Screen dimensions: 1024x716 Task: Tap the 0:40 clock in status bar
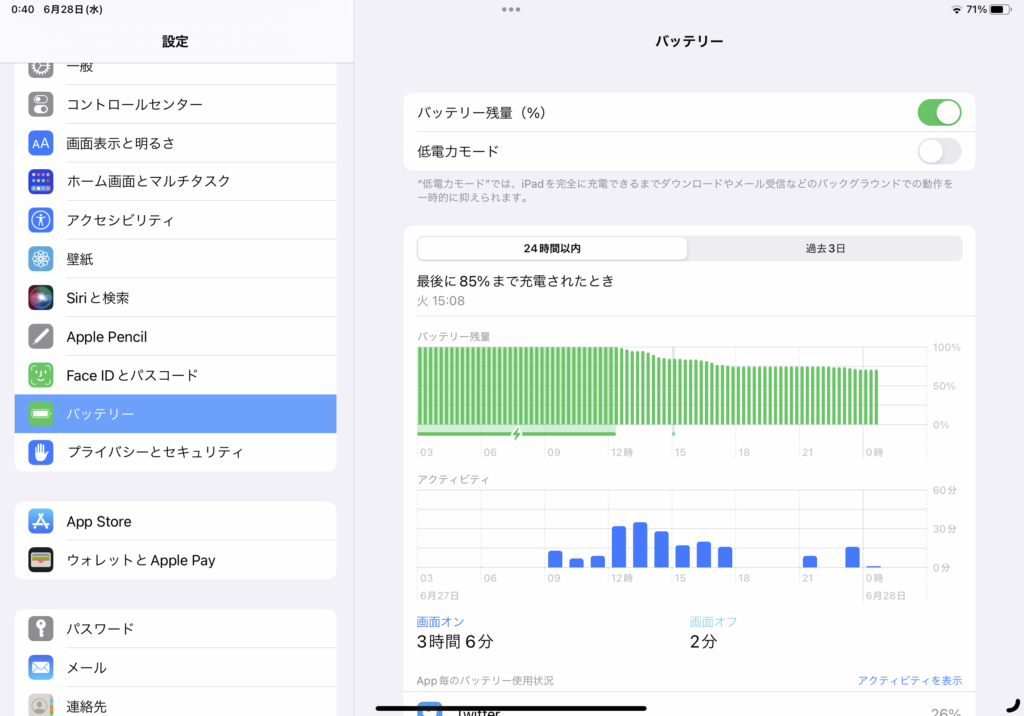tap(23, 10)
